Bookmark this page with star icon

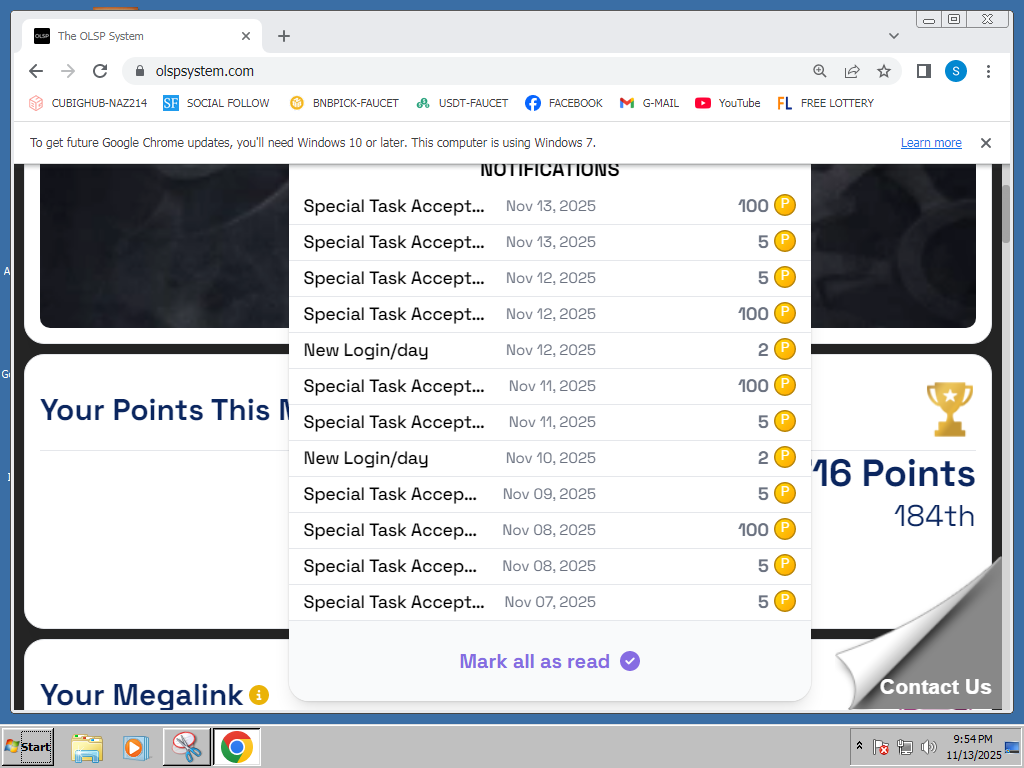click(x=884, y=71)
